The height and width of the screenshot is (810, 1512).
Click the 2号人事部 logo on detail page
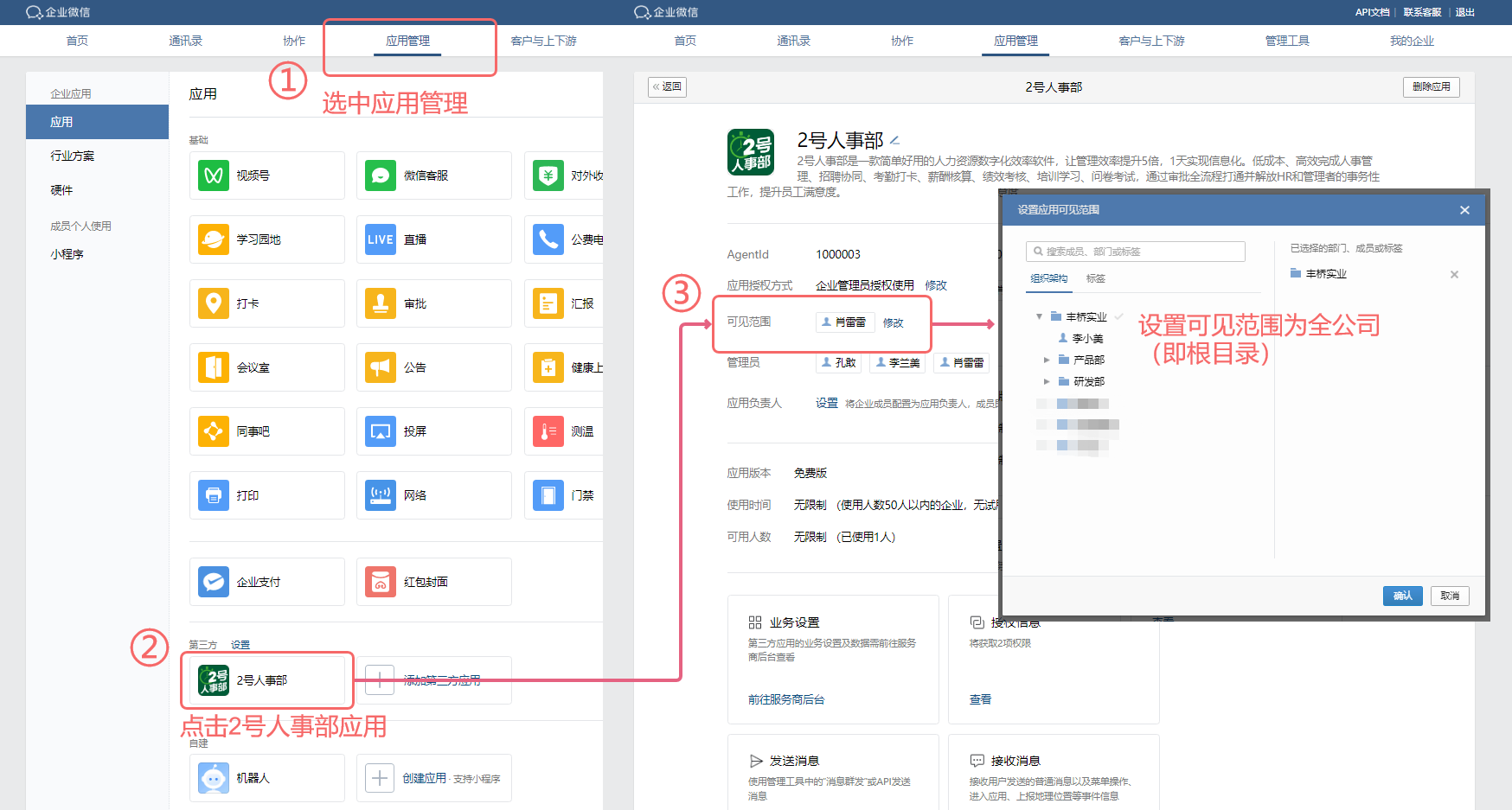751,152
